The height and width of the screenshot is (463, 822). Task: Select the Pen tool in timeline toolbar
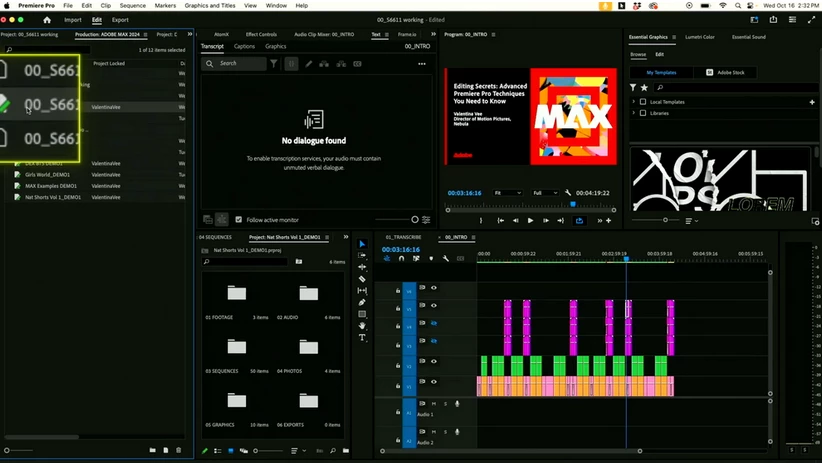click(362, 302)
